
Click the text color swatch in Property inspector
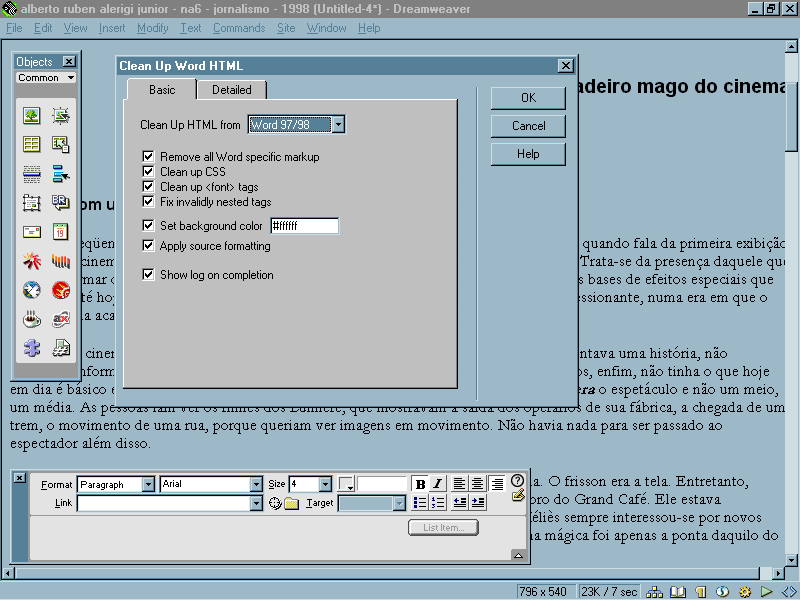(x=347, y=484)
